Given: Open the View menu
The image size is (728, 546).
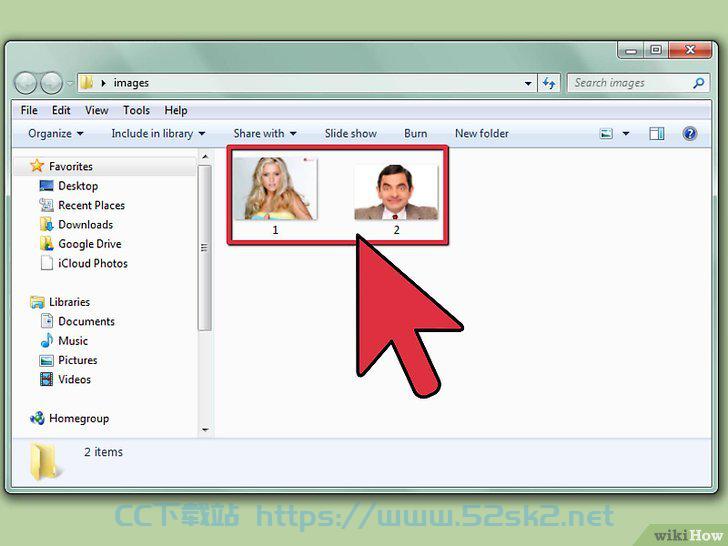Looking at the screenshot, I should 97,110.
